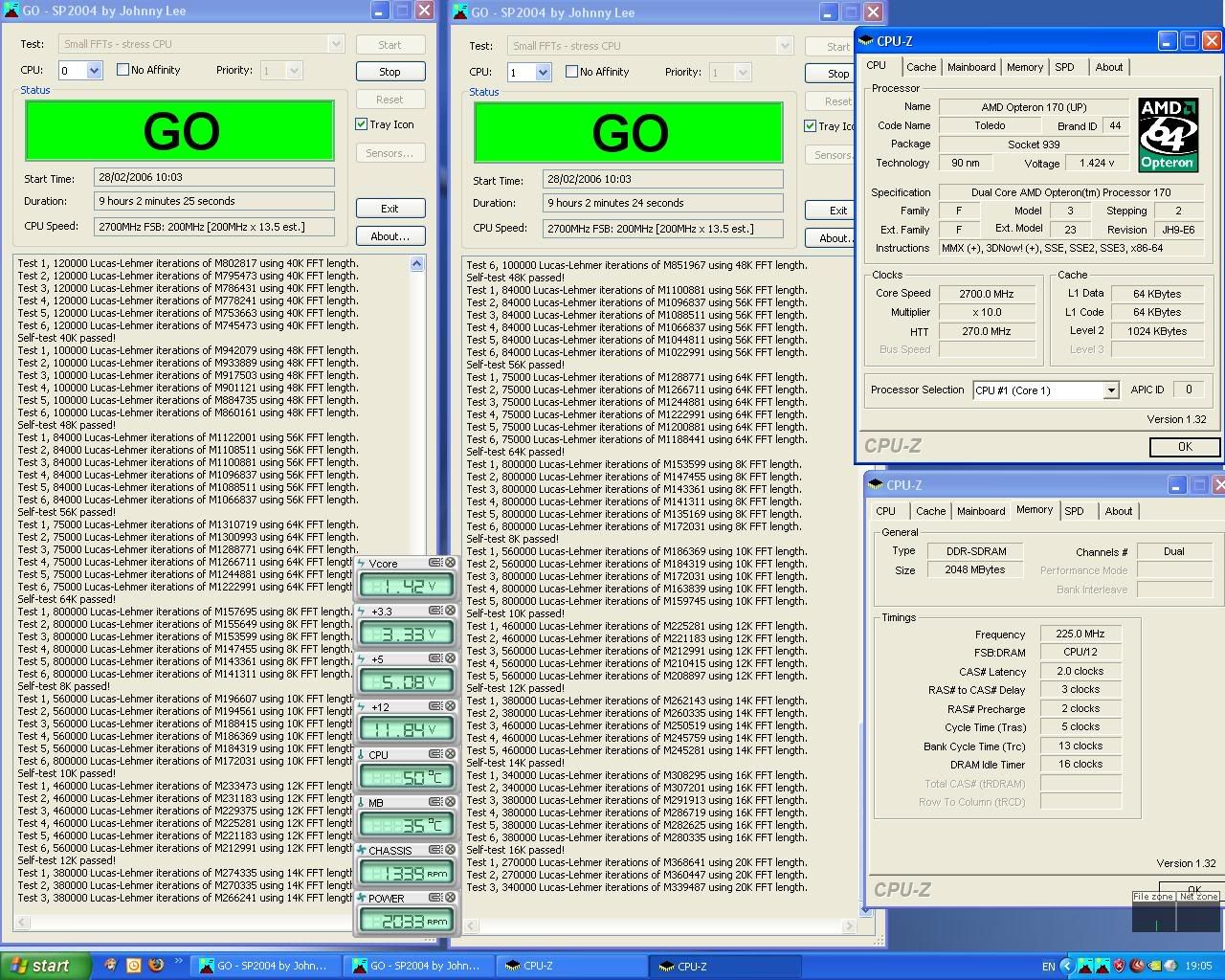
Task: Close the +12 voltage sensor widget
Action: (450, 706)
